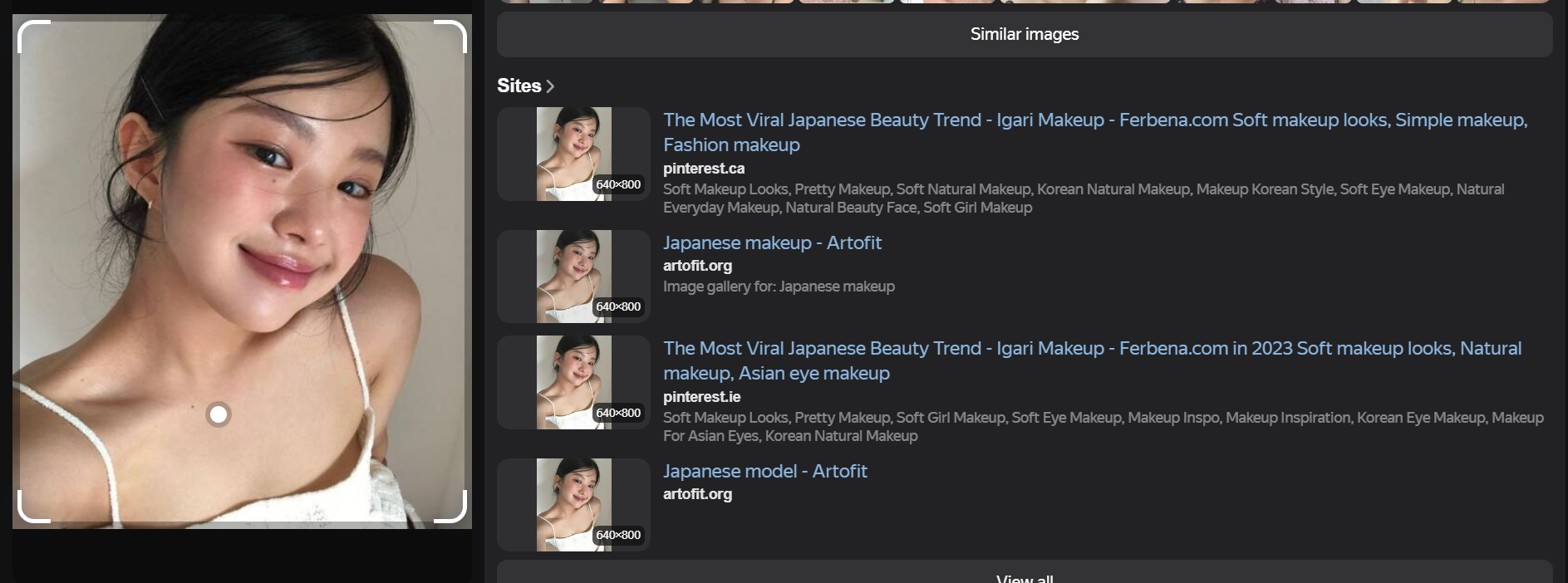The width and height of the screenshot is (1568, 583).
Task: Click the Similar images button
Action: (x=1024, y=34)
